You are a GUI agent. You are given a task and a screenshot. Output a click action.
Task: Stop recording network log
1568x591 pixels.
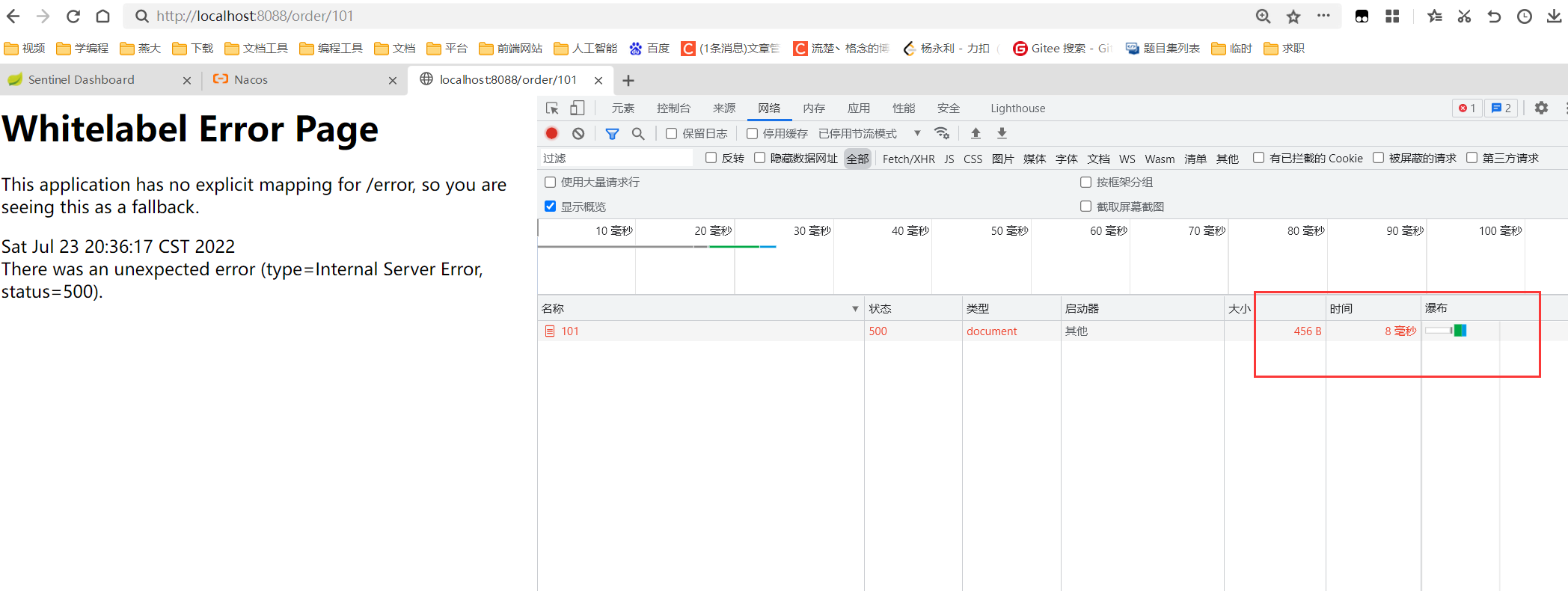pos(552,133)
